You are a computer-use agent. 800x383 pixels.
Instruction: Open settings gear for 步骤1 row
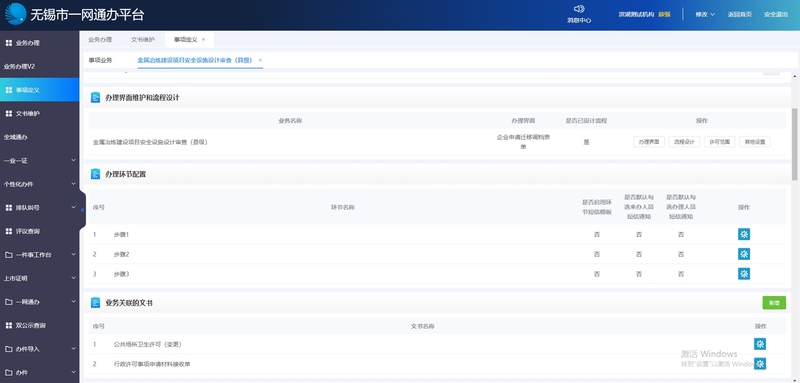pos(744,235)
